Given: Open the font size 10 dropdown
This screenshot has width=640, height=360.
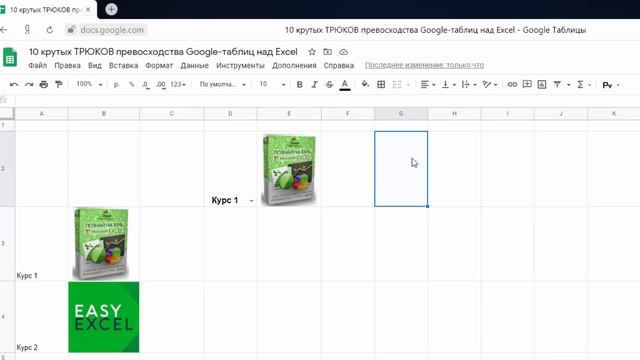Looking at the screenshot, I should click(x=272, y=84).
